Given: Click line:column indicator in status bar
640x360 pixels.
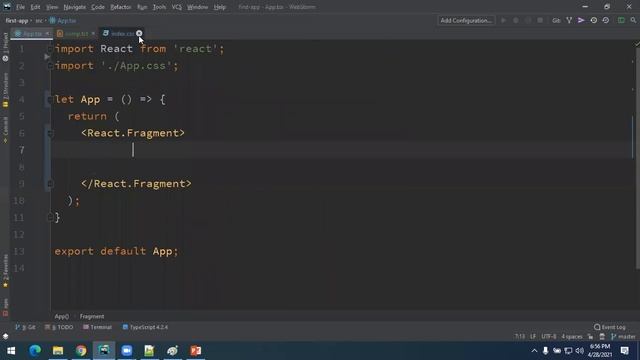Looking at the screenshot, I should click(520, 337).
